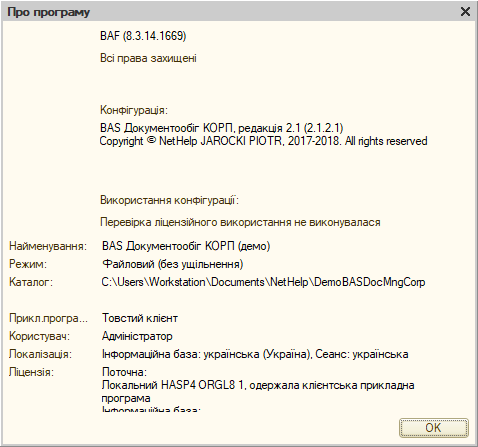
Task: Click the truncated Прикл.програ... label
Action: (48, 318)
